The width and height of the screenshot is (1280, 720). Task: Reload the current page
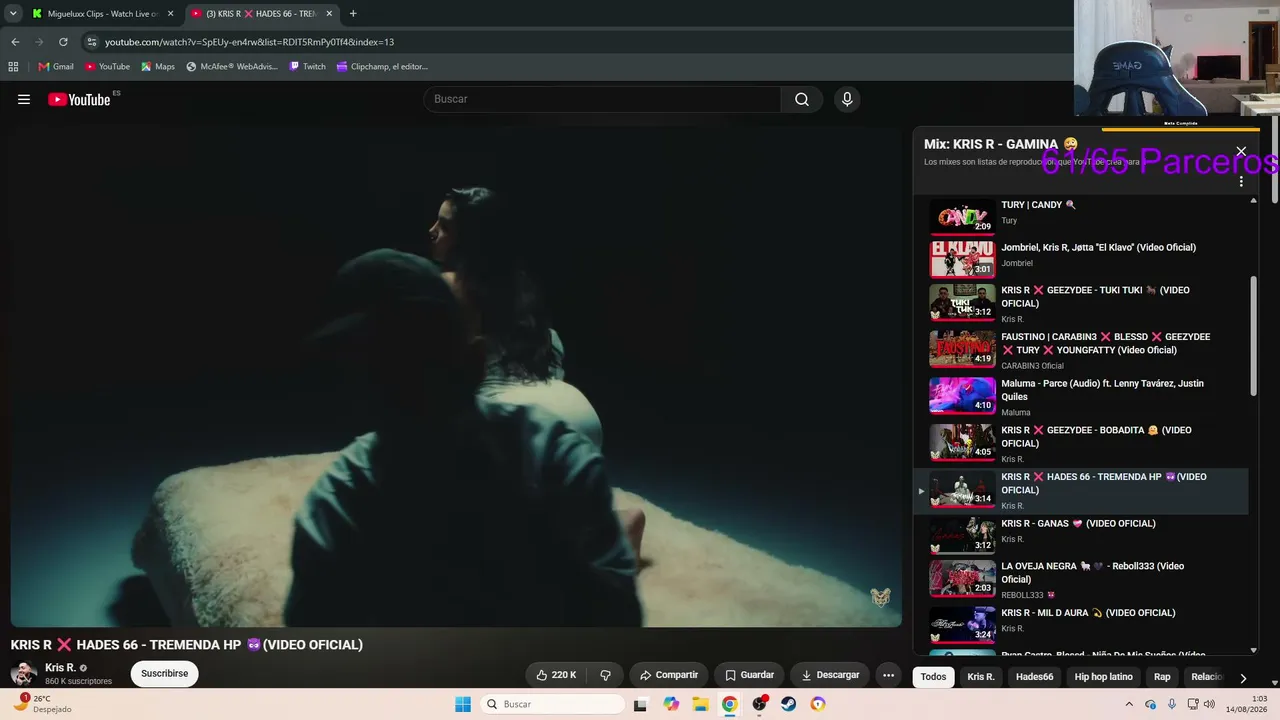(x=63, y=42)
